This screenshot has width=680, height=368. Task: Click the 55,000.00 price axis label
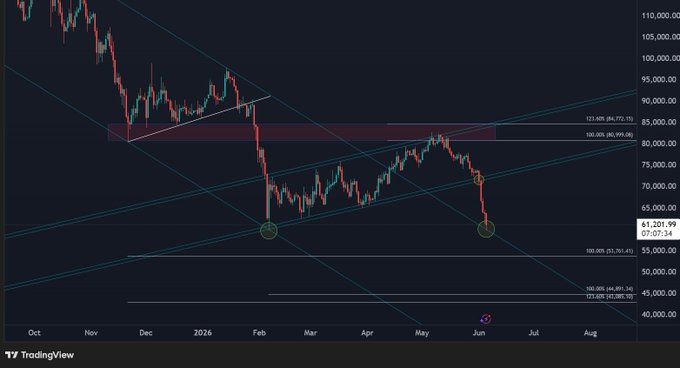click(659, 250)
